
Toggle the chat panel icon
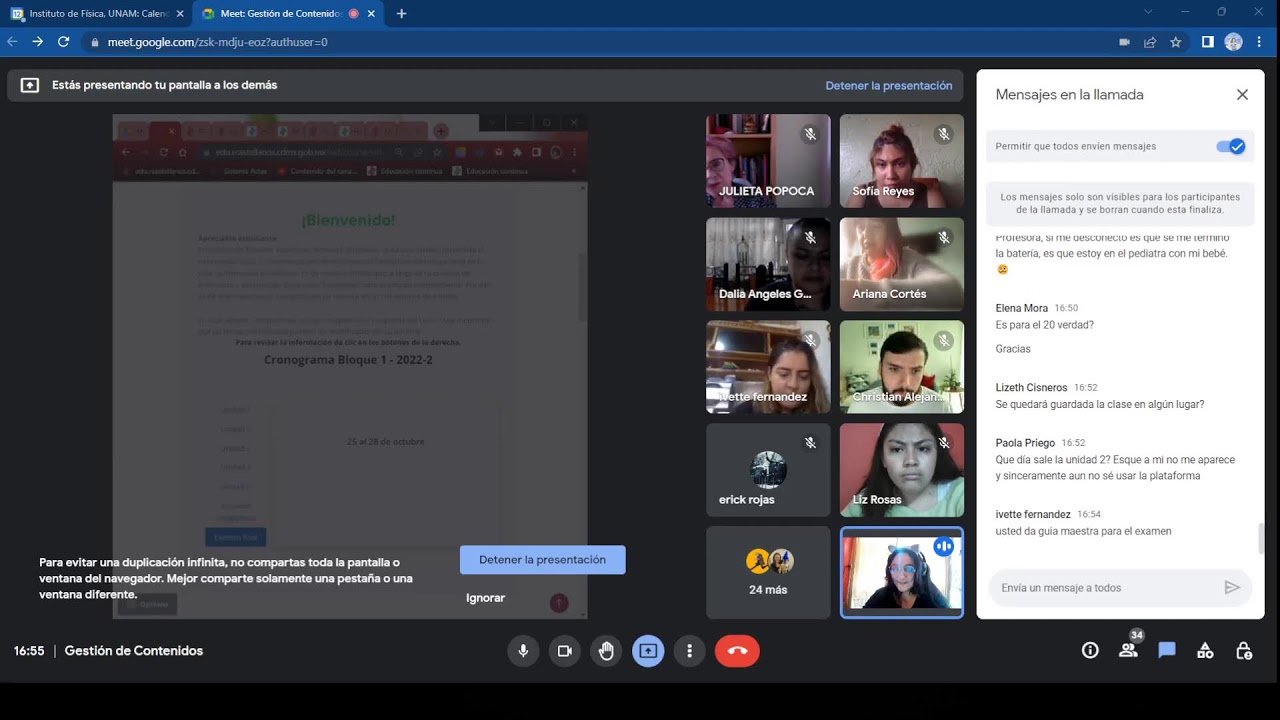[1167, 650]
